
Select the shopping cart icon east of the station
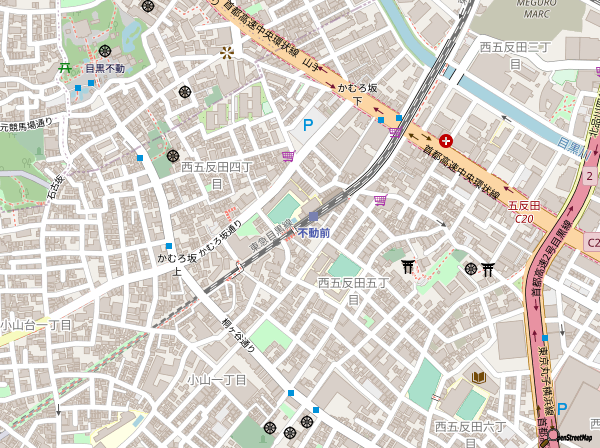tap(381, 200)
